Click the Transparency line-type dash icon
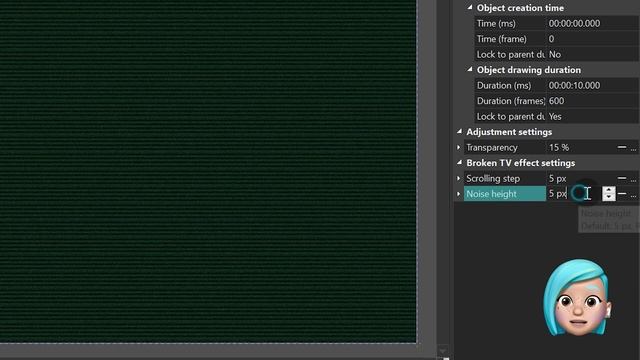The height and width of the screenshot is (360, 640). pyautogui.click(x=622, y=147)
